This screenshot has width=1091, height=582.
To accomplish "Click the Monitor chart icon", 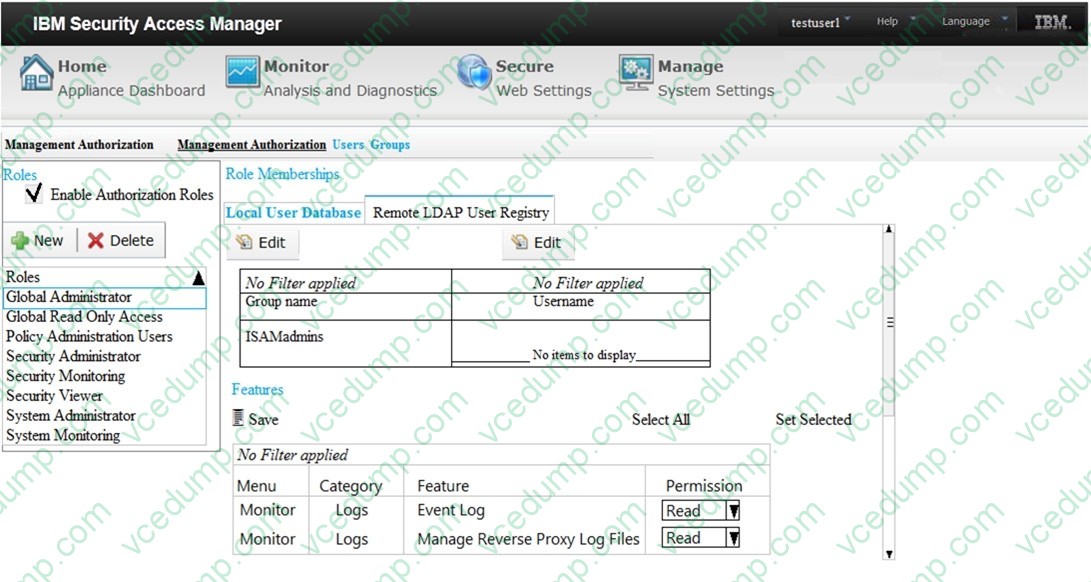I will pyautogui.click(x=243, y=73).
